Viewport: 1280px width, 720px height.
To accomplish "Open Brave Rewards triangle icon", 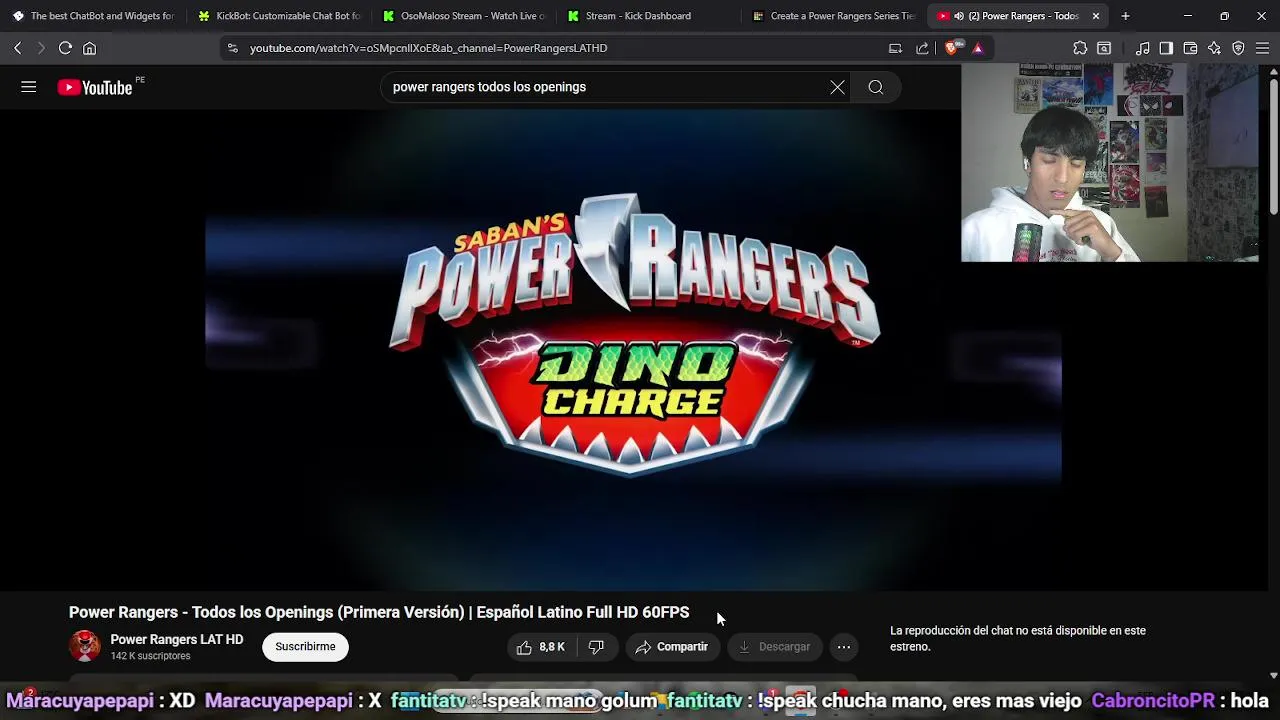I will point(978,48).
